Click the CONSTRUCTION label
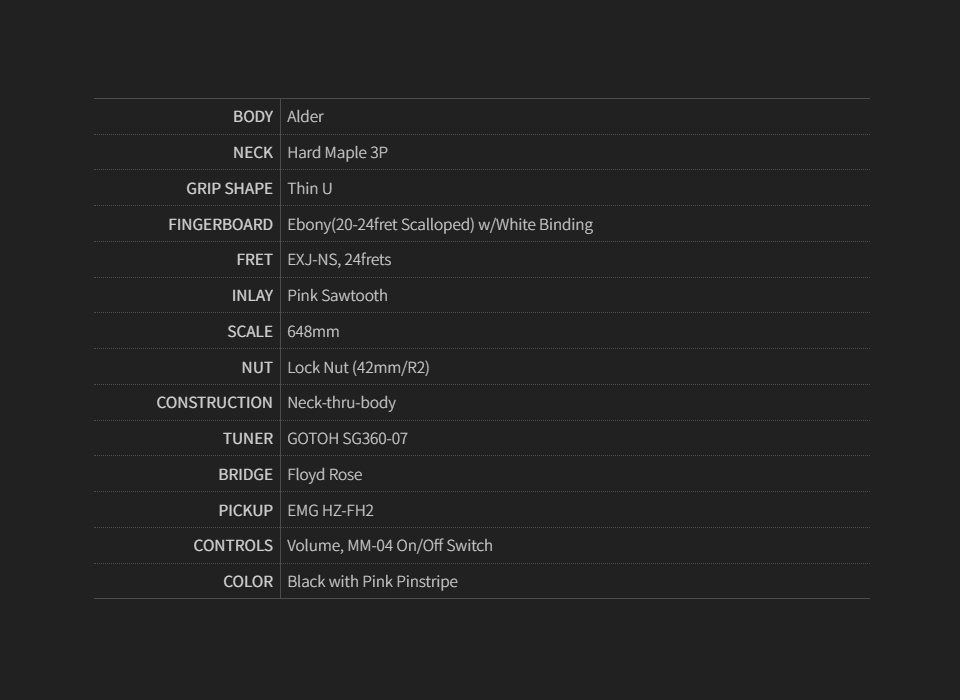Viewport: 960px width, 700px height. [214, 403]
